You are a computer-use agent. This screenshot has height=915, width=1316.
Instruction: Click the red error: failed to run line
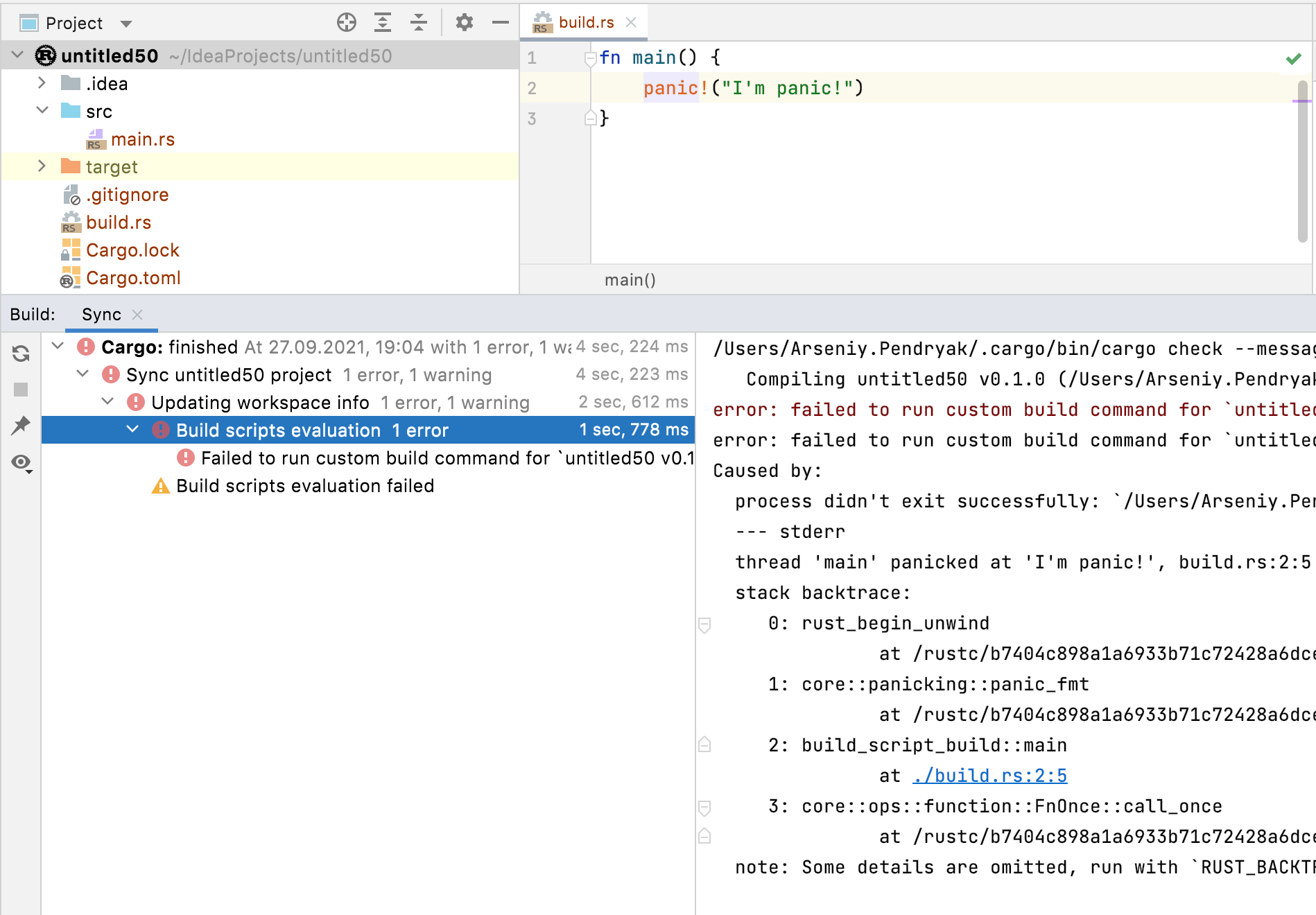coord(1014,410)
